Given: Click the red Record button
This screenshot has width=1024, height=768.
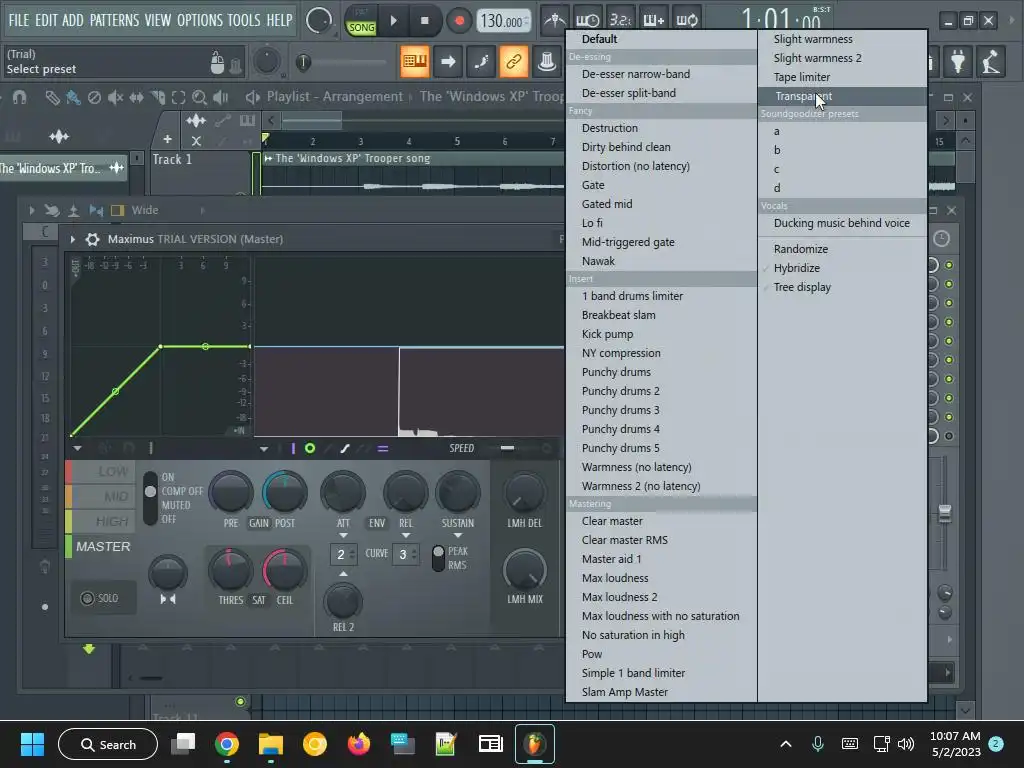Looking at the screenshot, I should point(459,21).
